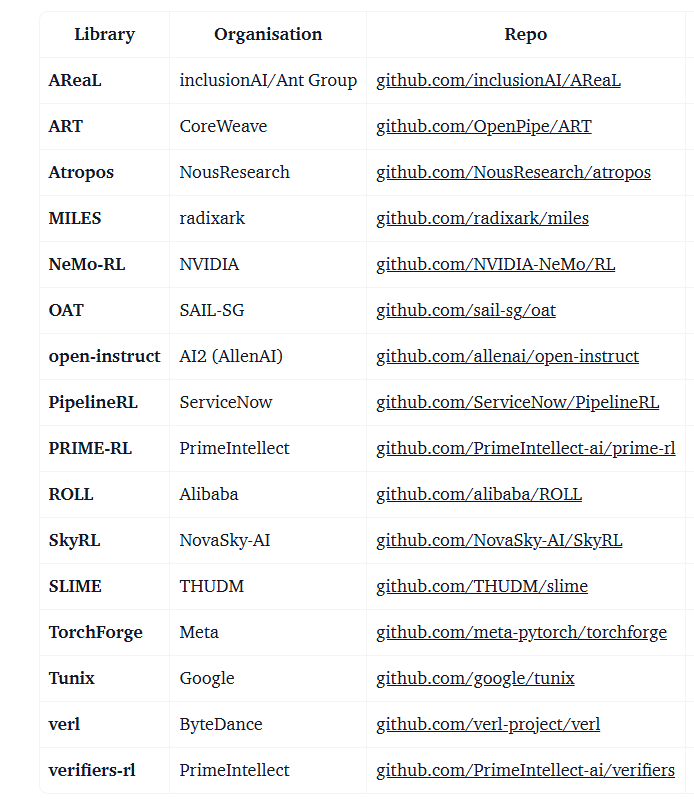Open the github.com/inclusionAI/AReaL link

[x=498, y=81]
